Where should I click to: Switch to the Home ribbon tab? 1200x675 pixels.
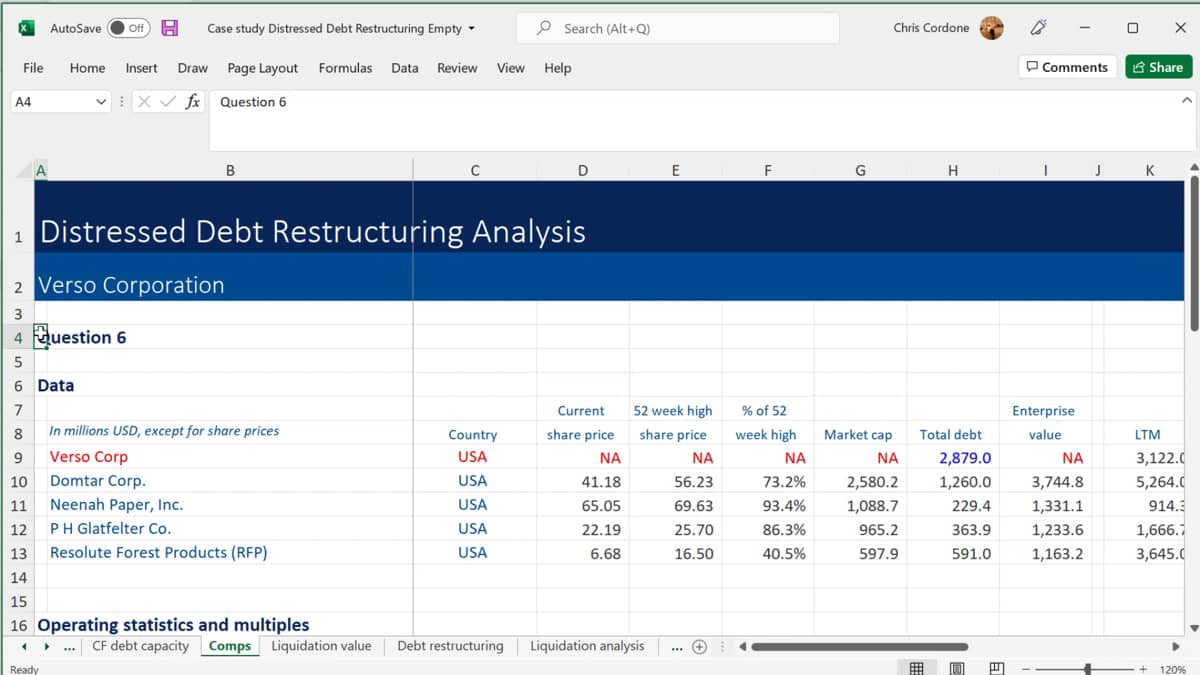[x=87, y=68]
